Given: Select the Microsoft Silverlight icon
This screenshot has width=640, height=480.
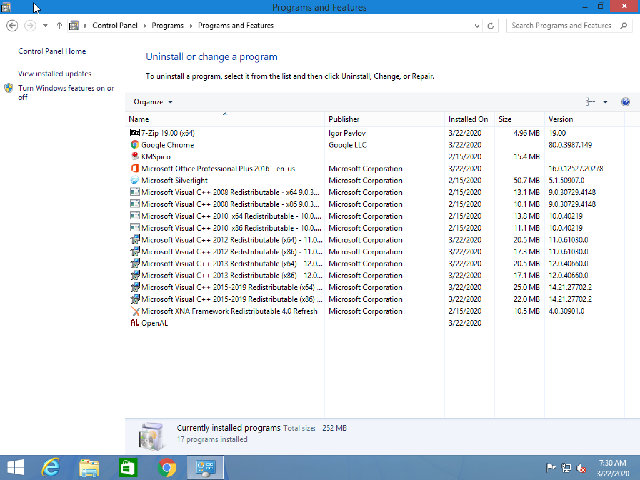Looking at the screenshot, I should point(135,180).
